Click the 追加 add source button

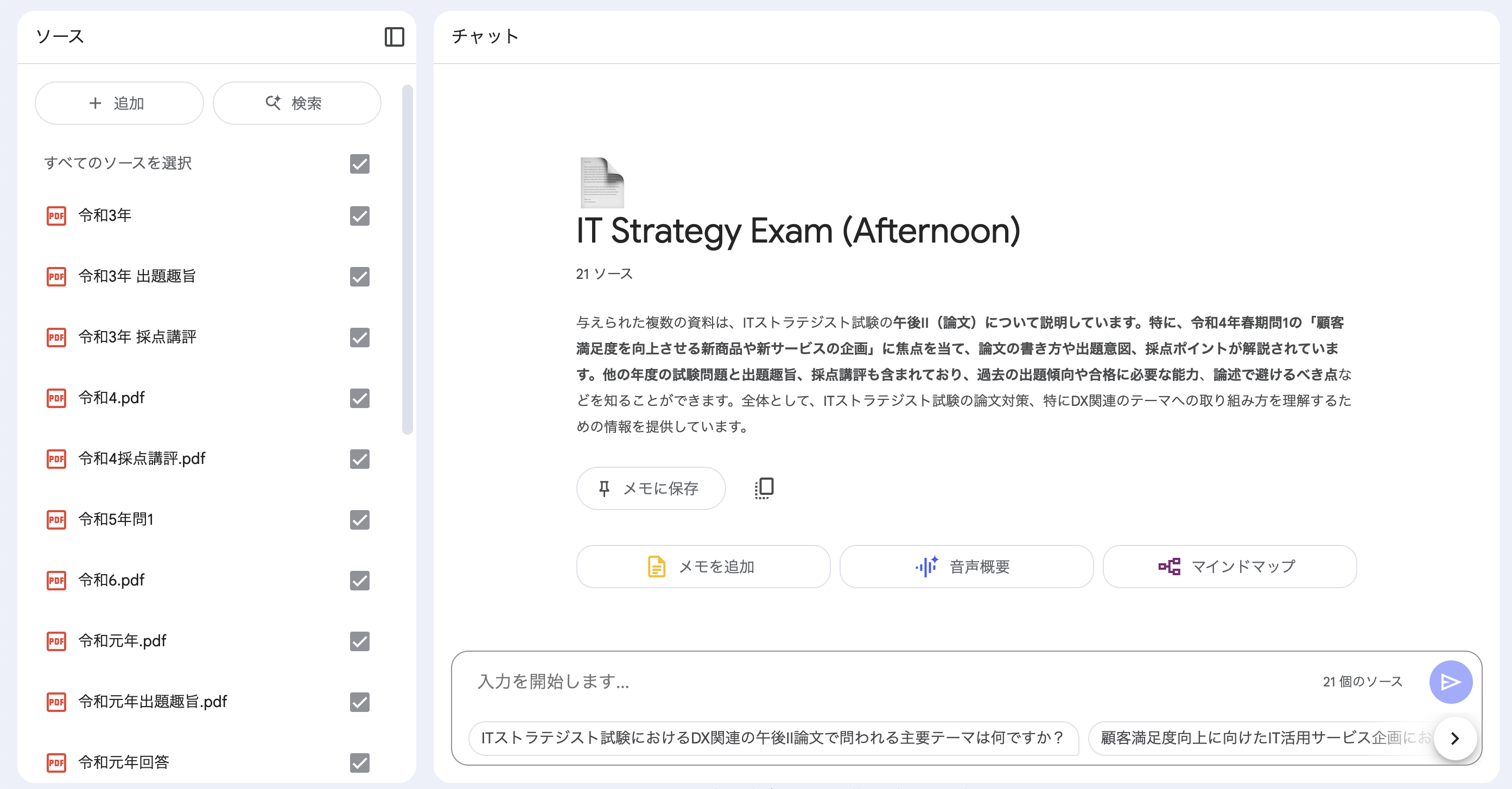pos(119,103)
